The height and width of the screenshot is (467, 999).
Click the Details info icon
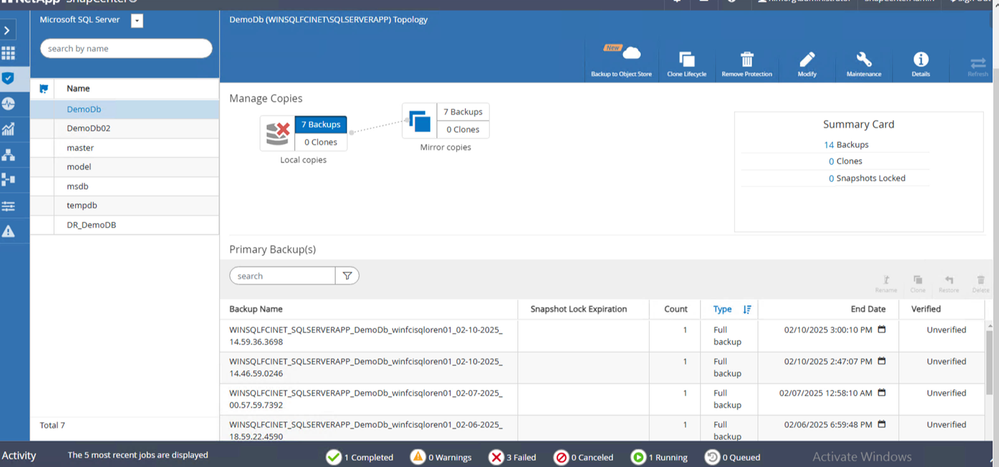pos(920,60)
